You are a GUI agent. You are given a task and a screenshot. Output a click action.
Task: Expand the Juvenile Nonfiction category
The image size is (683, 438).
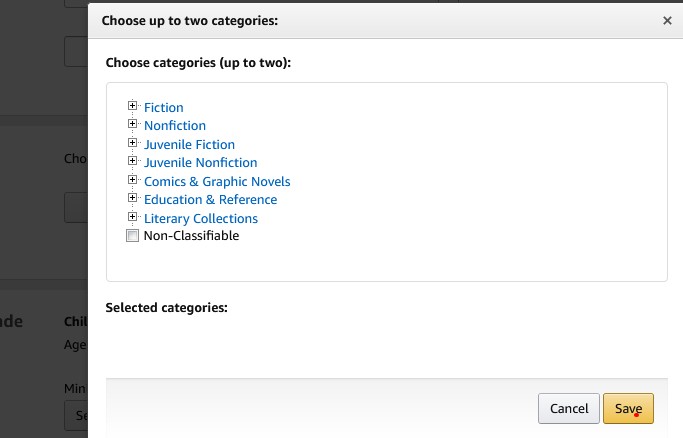pyautogui.click(x=132, y=161)
